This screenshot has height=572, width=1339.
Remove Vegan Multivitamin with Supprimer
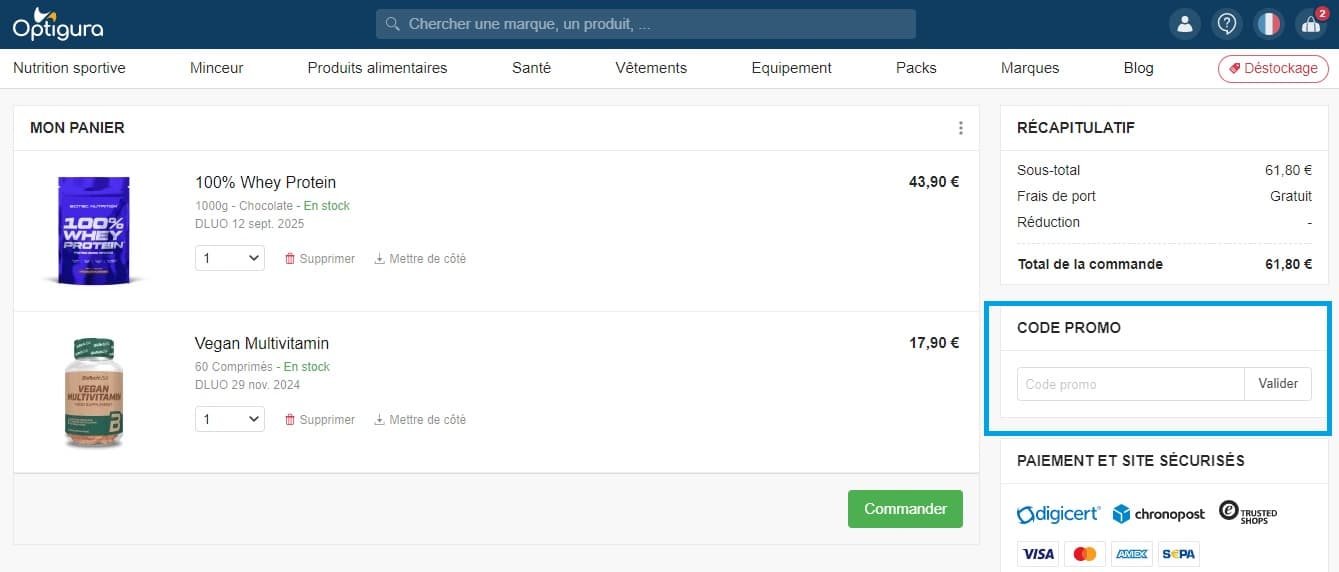(x=320, y=420)
